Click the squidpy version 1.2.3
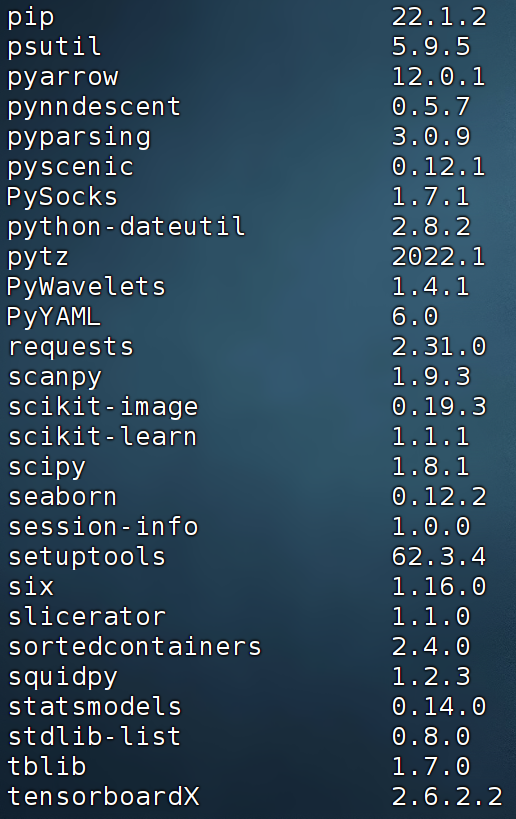The image size is (516, 819). tap(431, 677)
